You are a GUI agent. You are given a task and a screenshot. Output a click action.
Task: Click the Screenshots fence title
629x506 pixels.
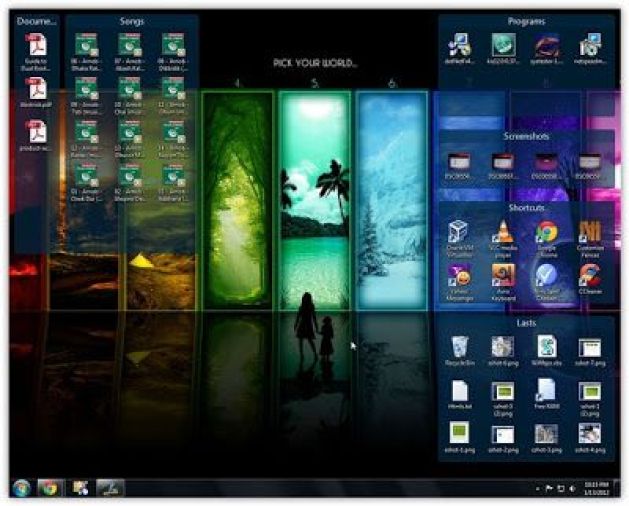pos(526,136)
